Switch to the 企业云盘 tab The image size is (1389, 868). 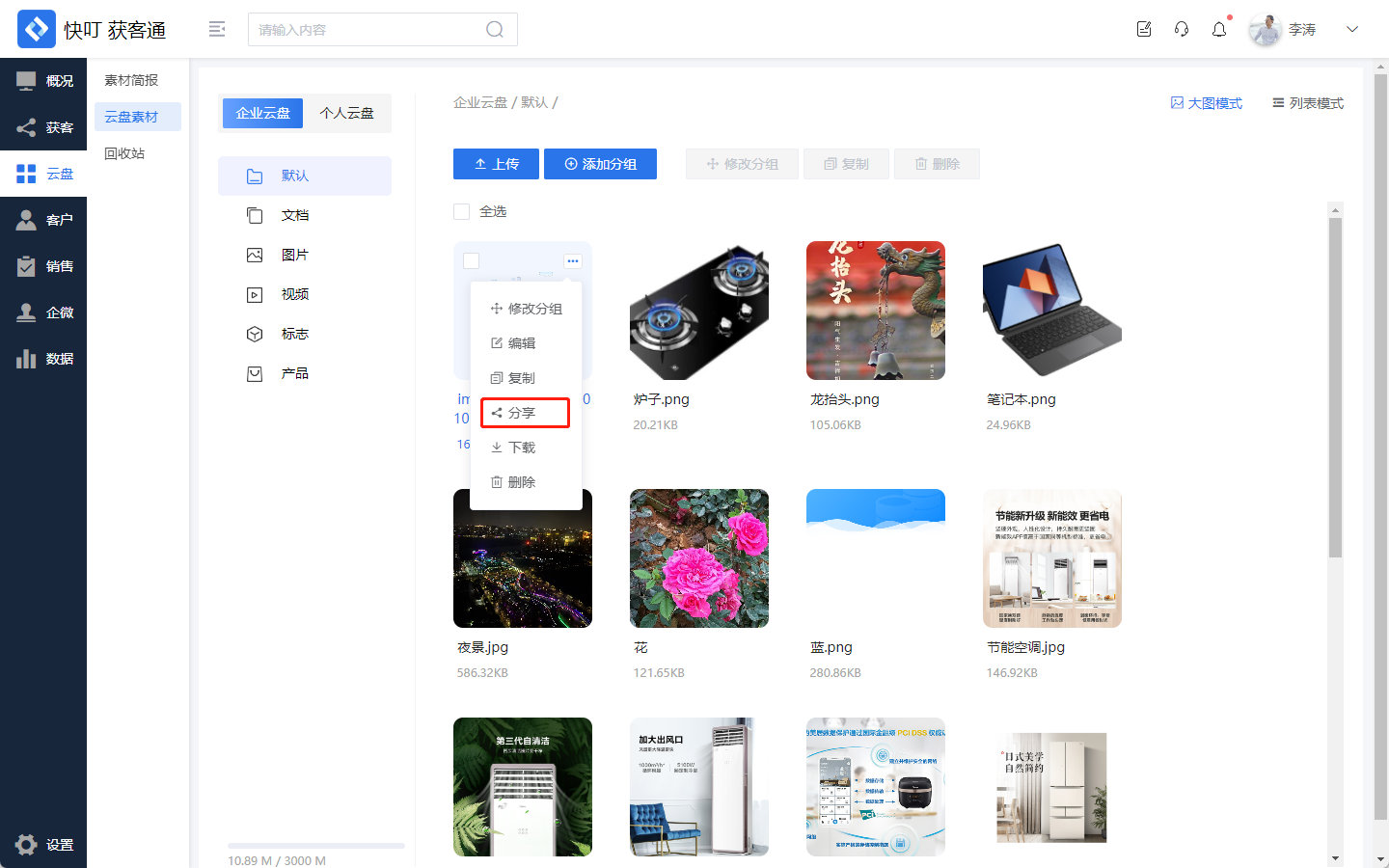click(262, 113)
